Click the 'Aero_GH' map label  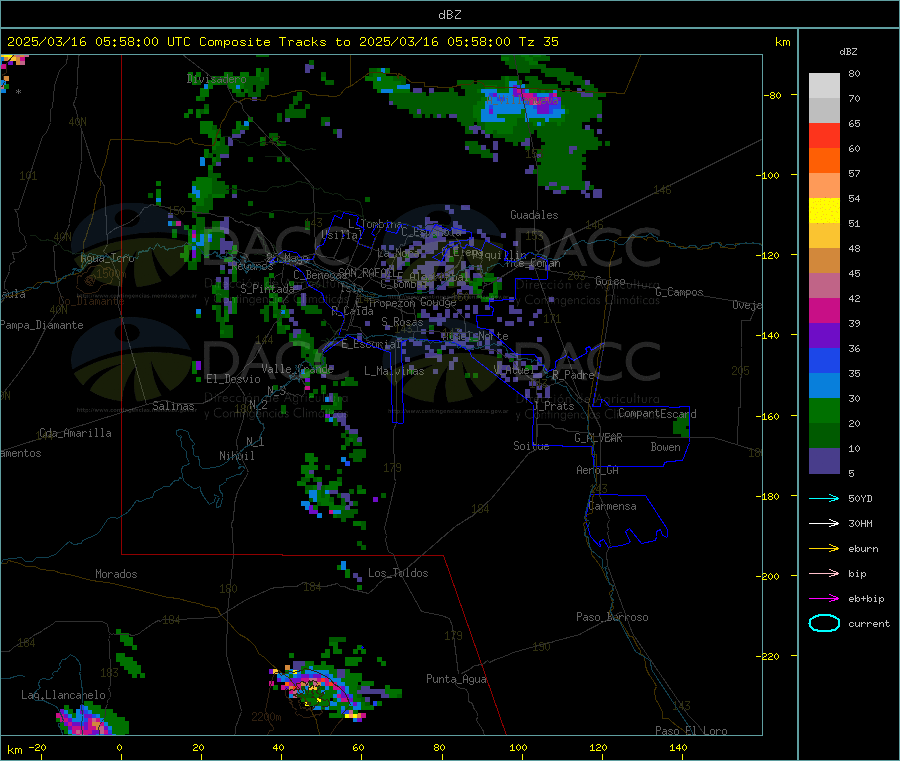597,470
